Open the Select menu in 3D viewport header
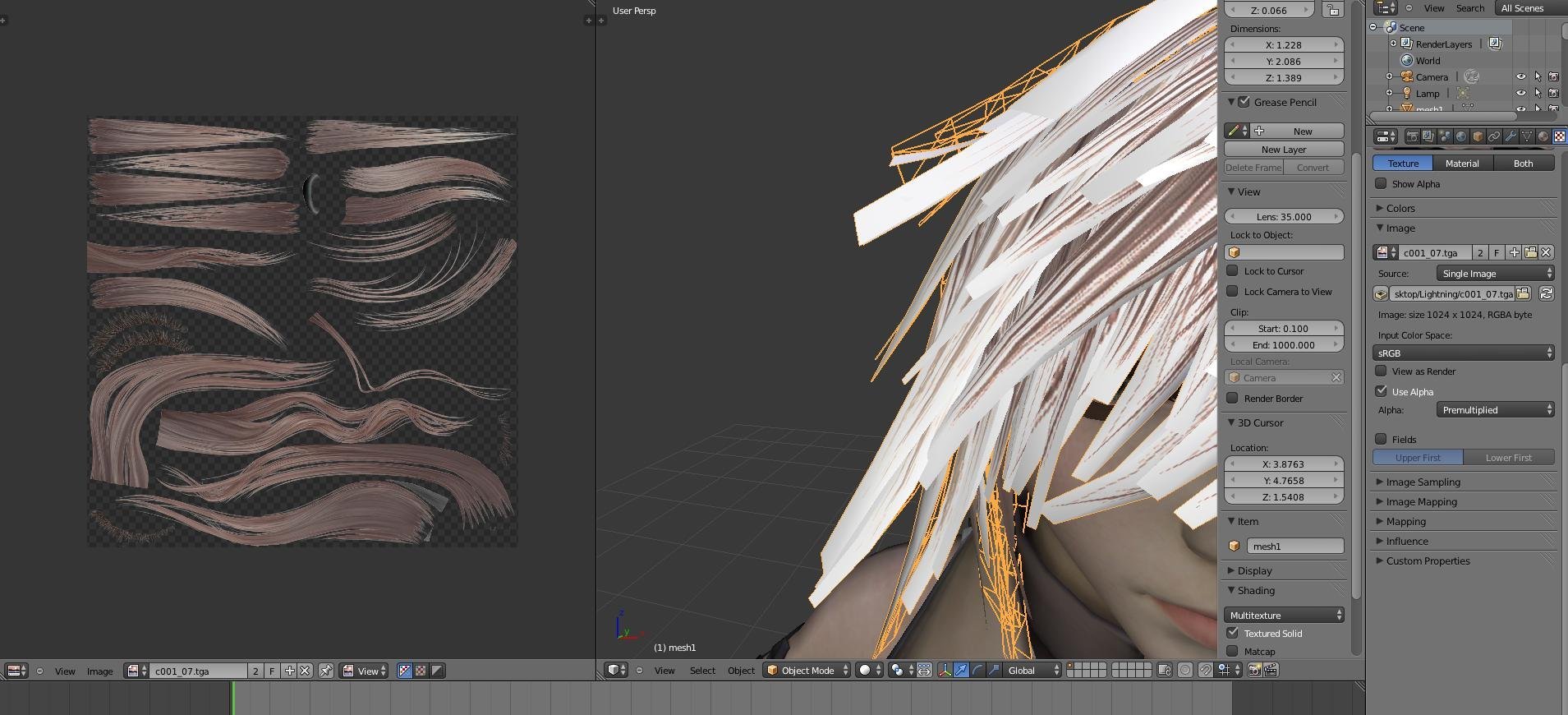This screenshot has height=715, width=1568. [702, 670]
